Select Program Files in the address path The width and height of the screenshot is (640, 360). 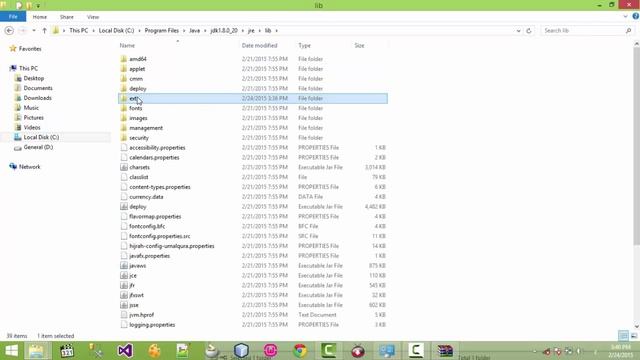162,31
